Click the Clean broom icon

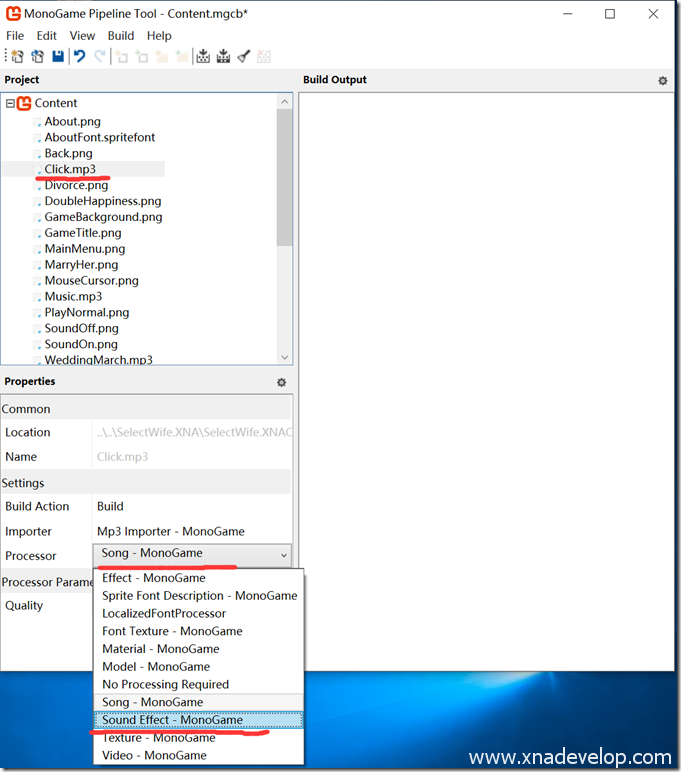coord(243,57)
